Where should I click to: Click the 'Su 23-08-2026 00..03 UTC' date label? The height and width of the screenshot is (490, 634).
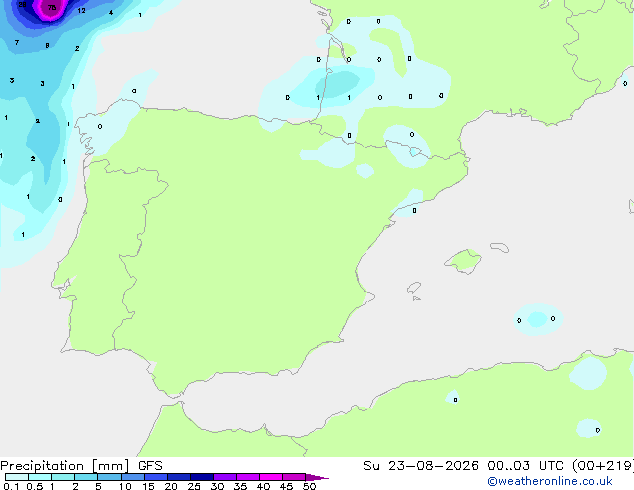465,466
